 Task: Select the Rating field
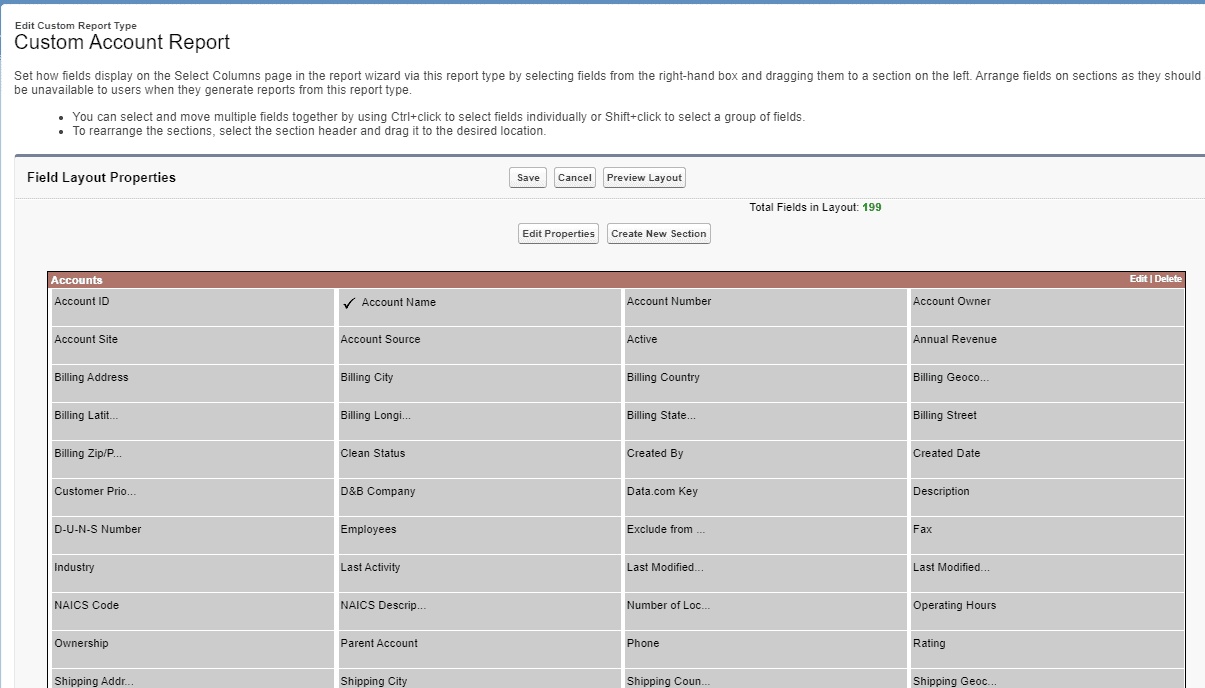pos(1047,649)
